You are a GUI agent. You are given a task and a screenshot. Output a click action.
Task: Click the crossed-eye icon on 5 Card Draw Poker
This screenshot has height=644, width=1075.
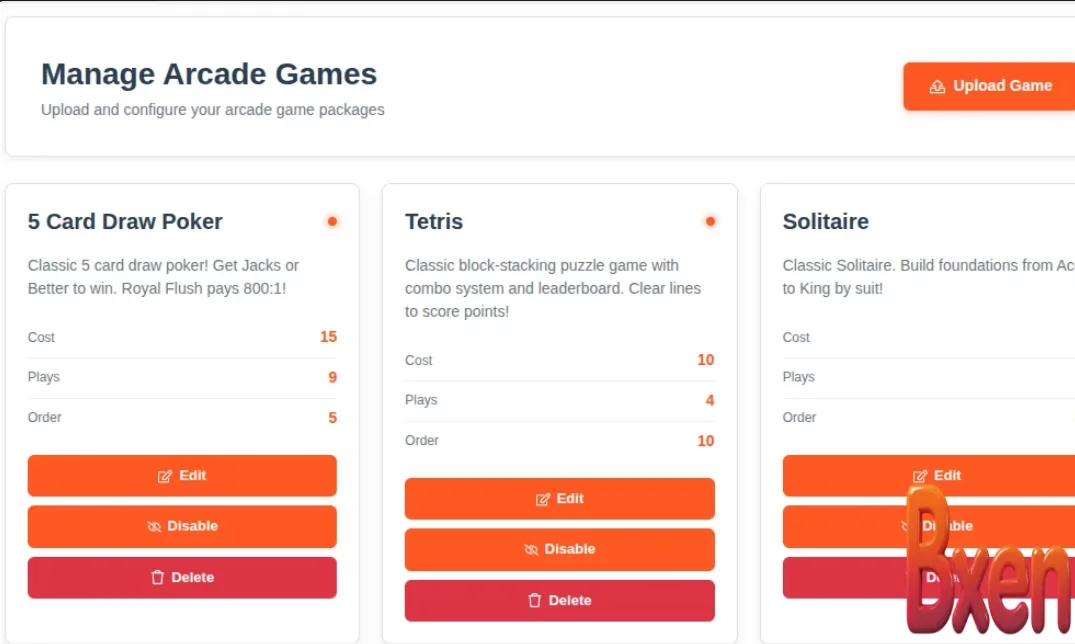tap(154, 527)
